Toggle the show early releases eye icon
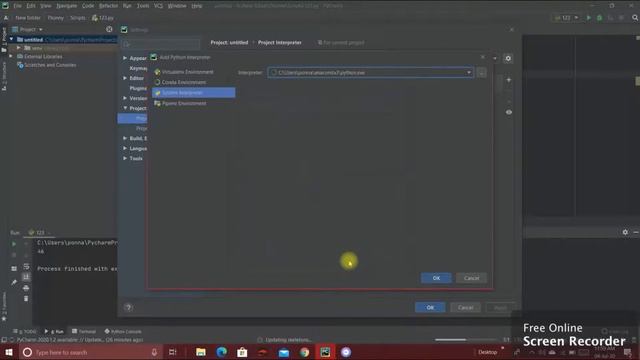 (x=509, y=112)
